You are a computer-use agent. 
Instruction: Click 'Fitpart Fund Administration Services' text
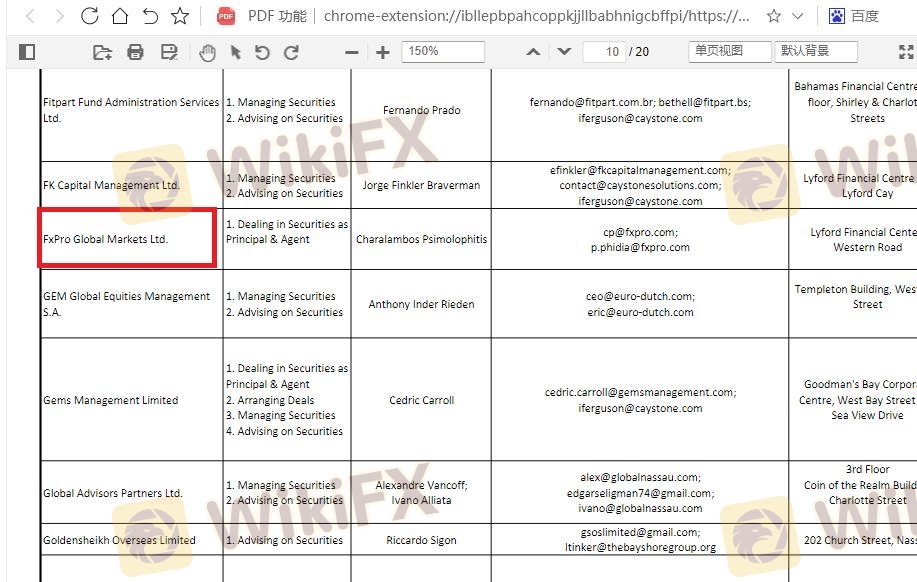[131, 102]
